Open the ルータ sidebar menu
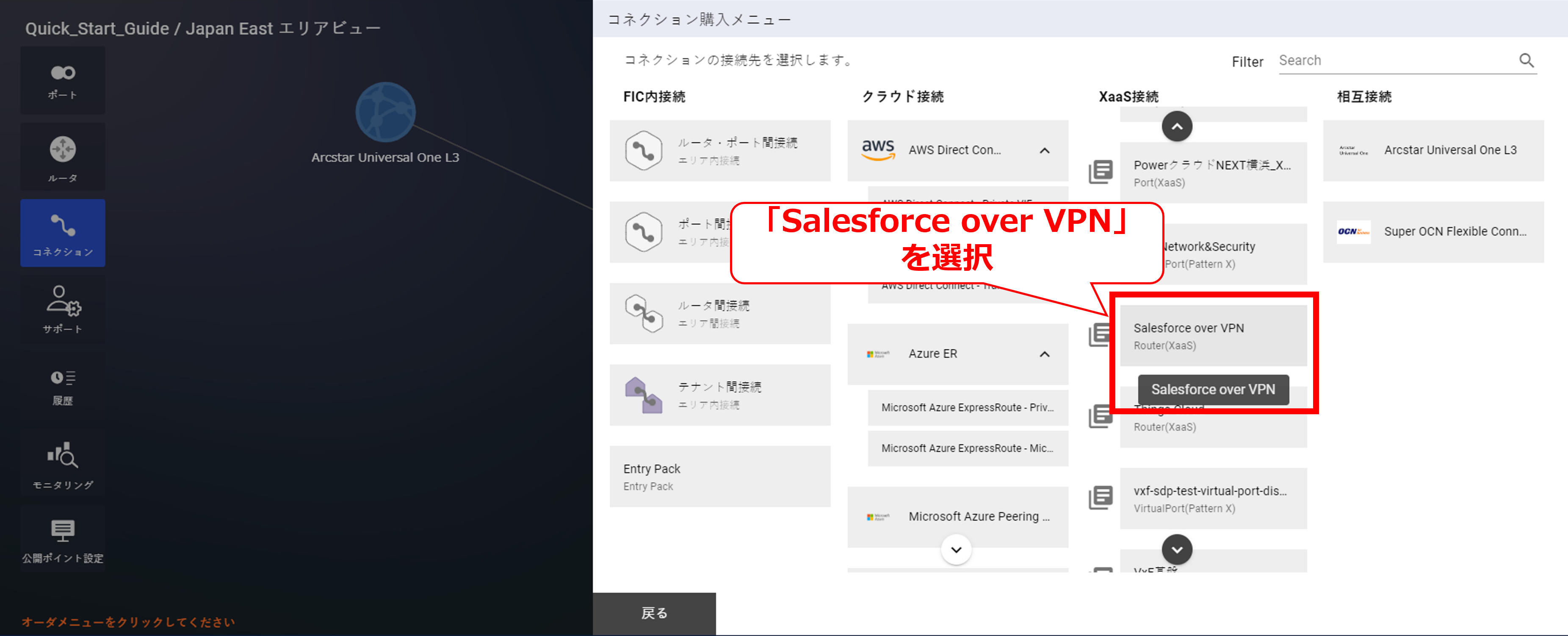Image resolution: width=1568 pixels, height=636 pixels. point(63,157)
